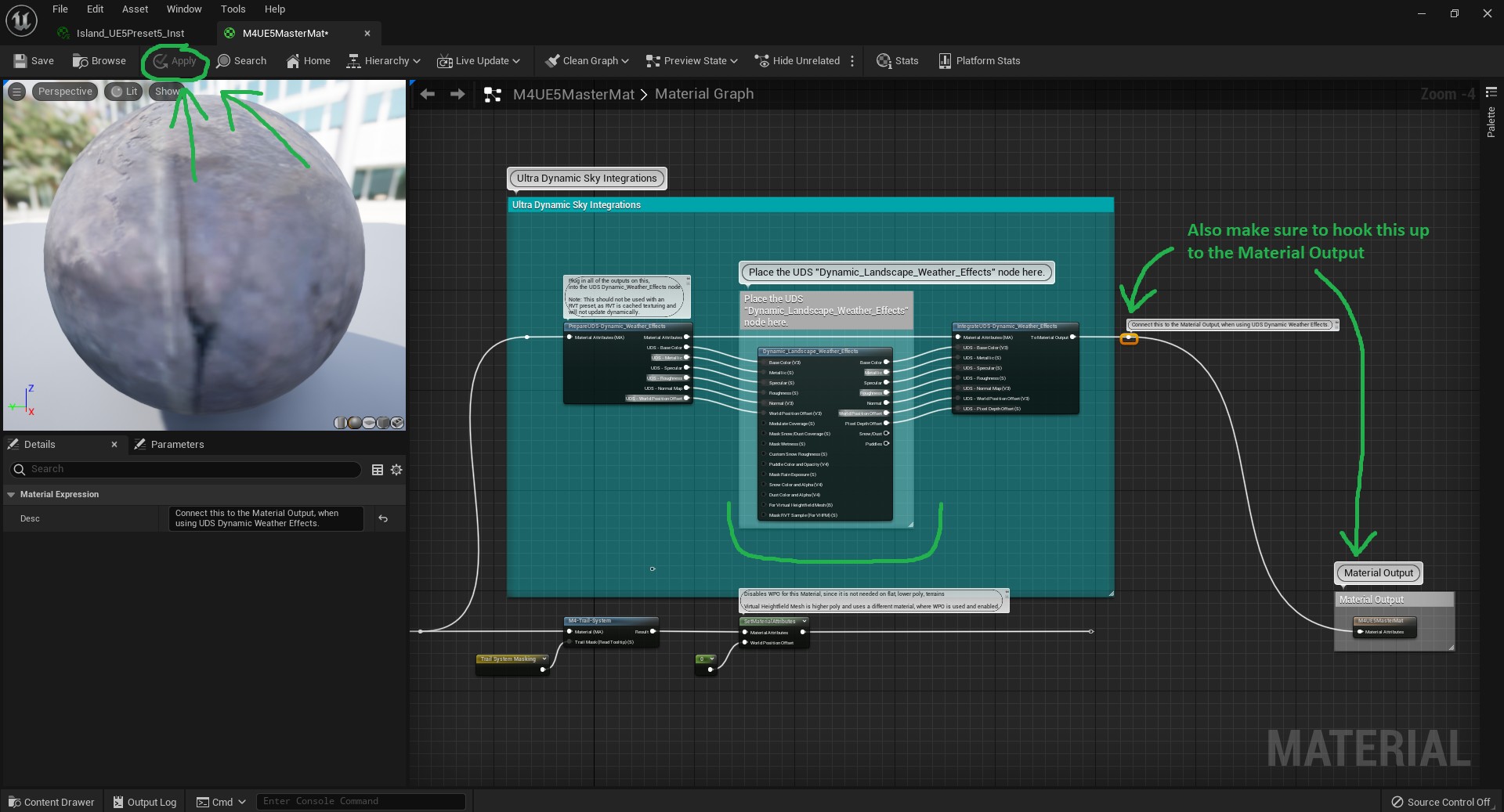Expand the constant 0 node
Screen dimensions: 1504x812
tap(711, 659)
